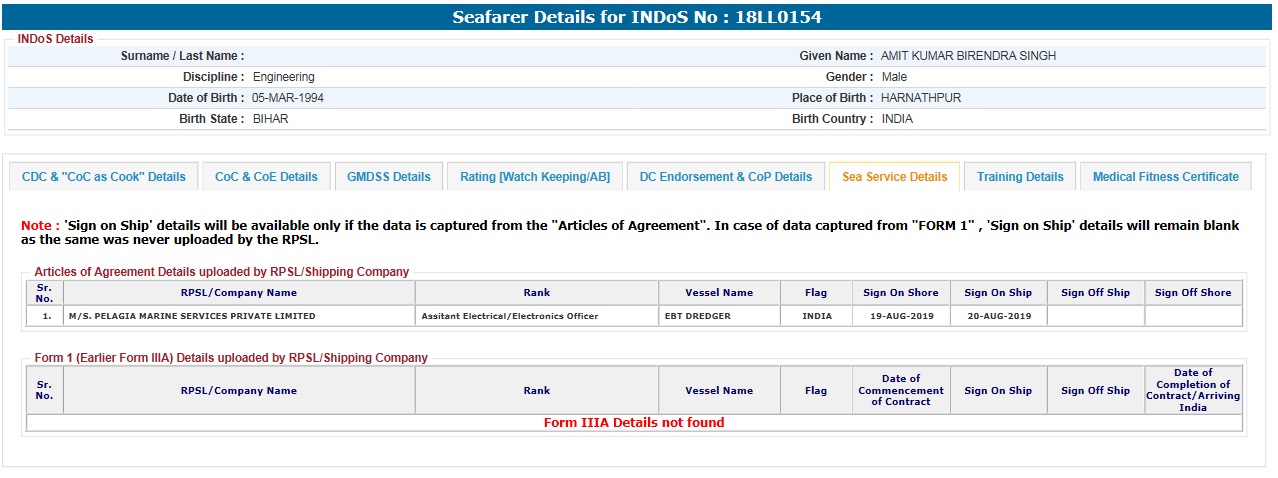Switch to the CoC & CoE Details tab
Viewport: 1278px width, 478px height.
pos(266,177)
